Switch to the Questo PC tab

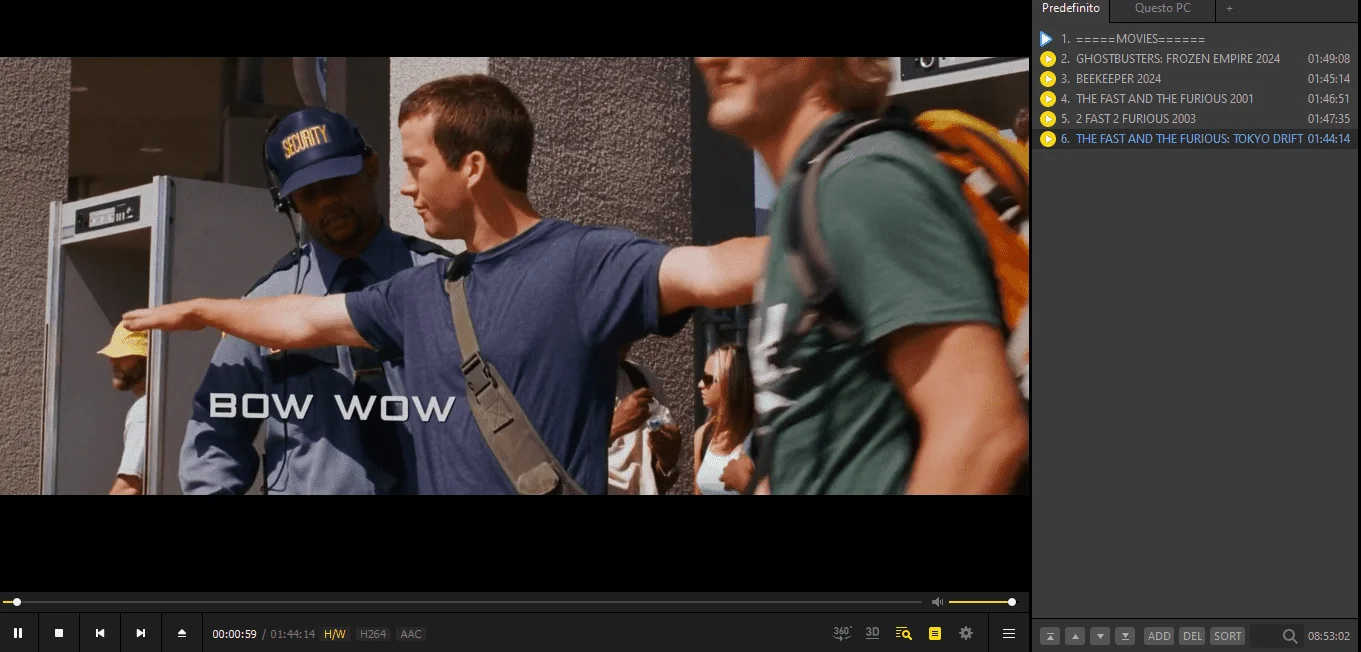coord(1162,9)
